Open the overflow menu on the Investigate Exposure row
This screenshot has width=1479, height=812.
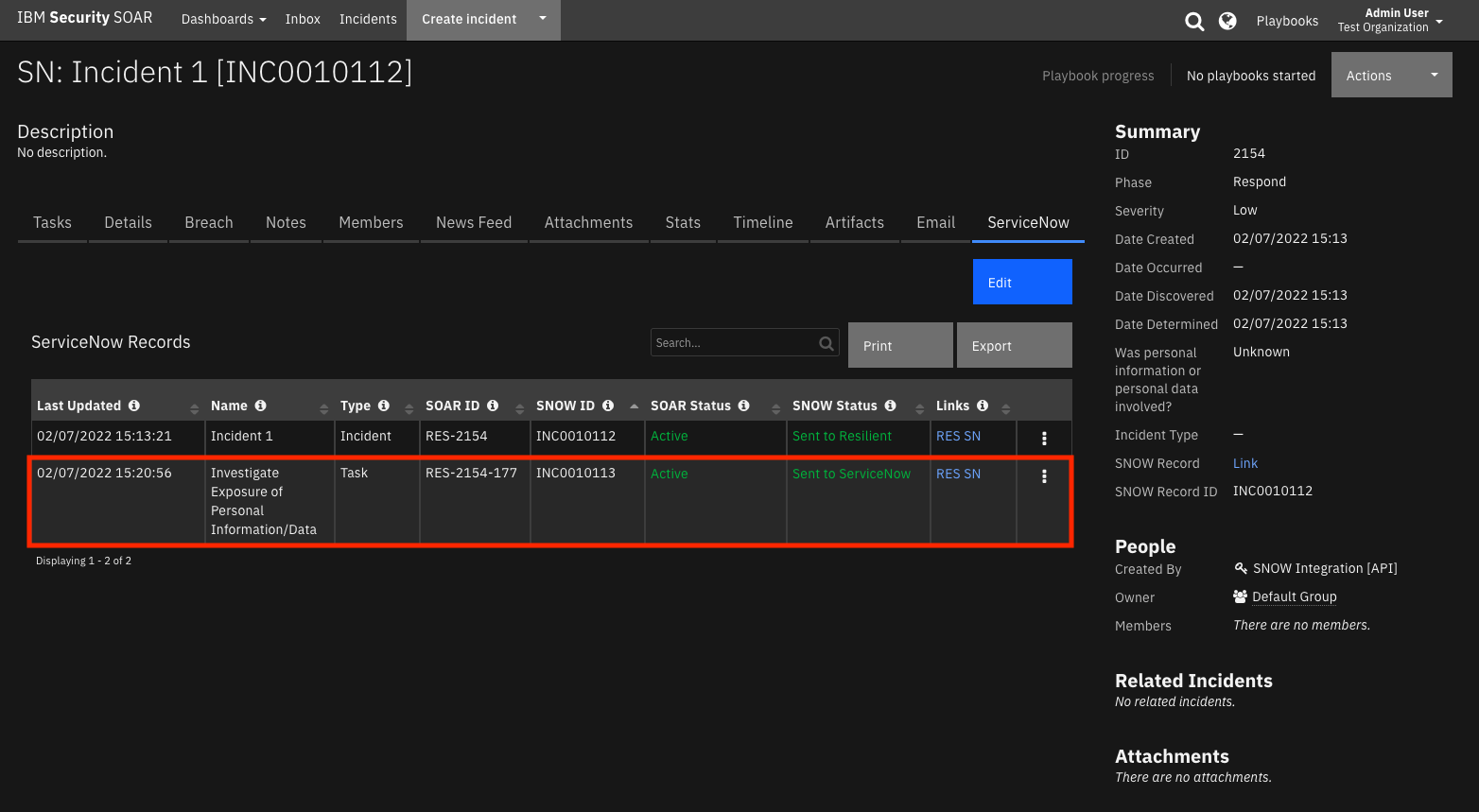point(1044,476)
